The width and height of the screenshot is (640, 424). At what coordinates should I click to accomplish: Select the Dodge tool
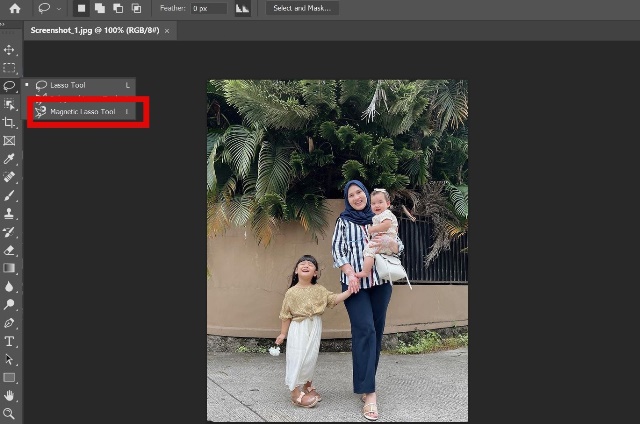tap(9, 304)
